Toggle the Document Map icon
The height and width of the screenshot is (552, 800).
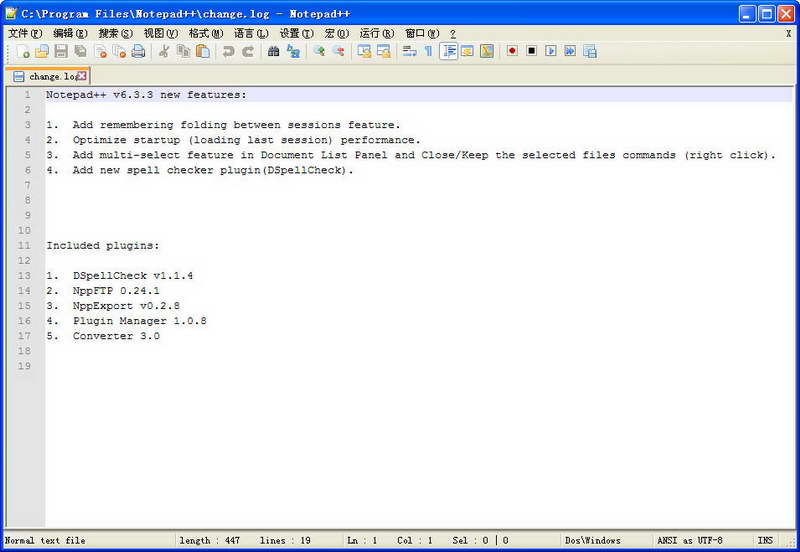click(x=487, y=52)
